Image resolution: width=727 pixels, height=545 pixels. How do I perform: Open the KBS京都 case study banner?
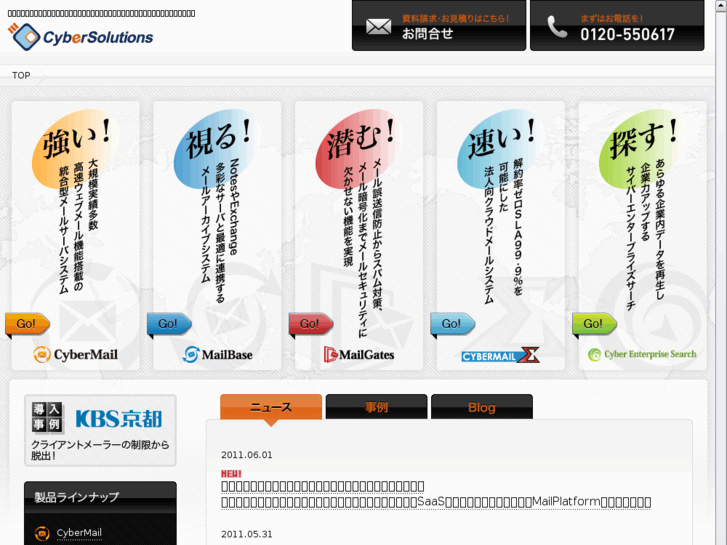click(100, 430)
